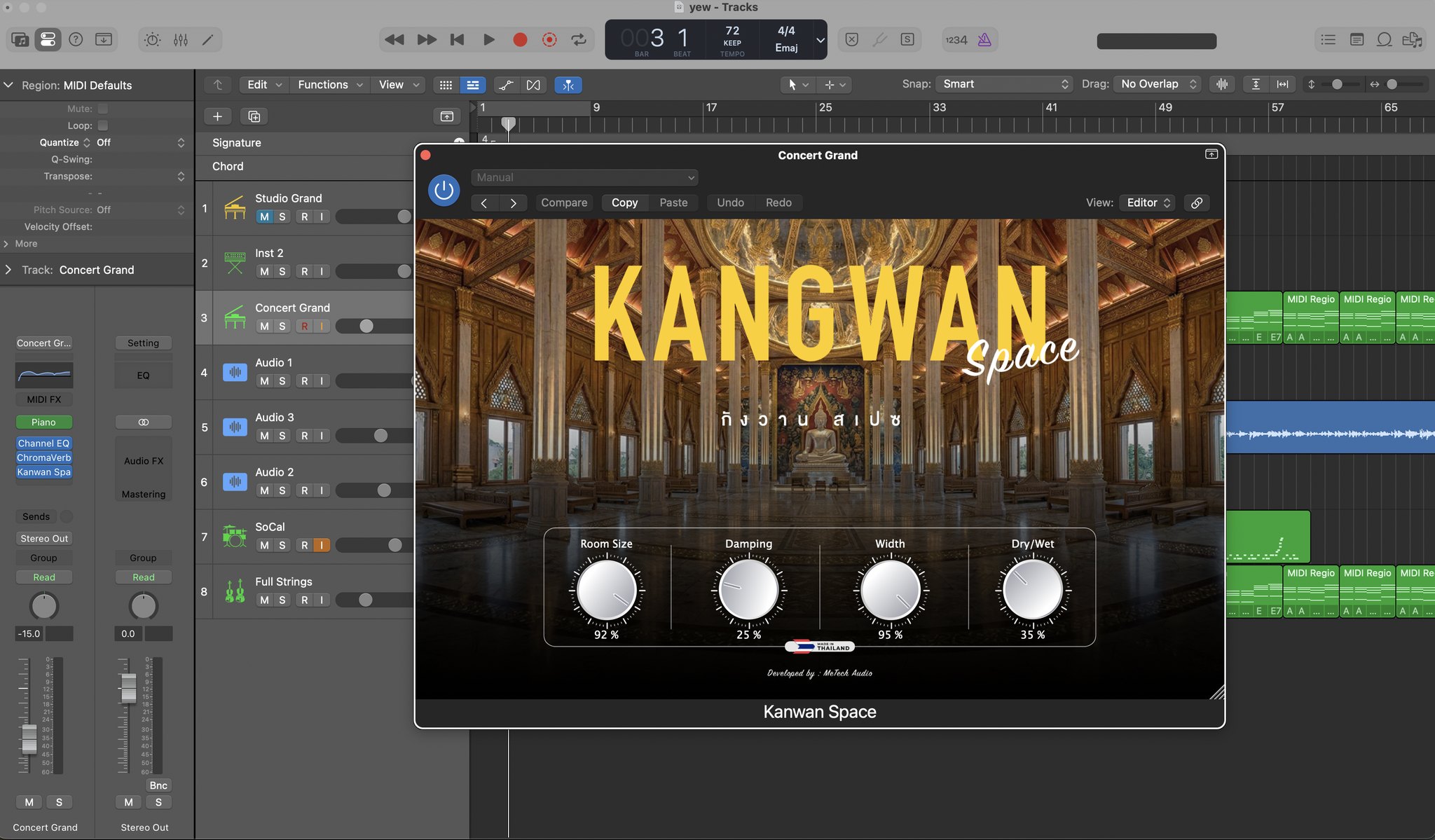1435x840 pixels.
Task: Start playback with Play button
Action: tap(488, 40)
